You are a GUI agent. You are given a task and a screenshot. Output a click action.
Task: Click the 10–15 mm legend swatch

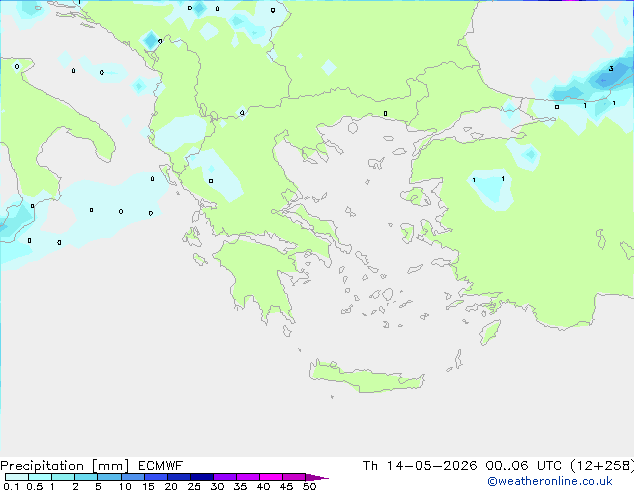click(x=133, y=477)
